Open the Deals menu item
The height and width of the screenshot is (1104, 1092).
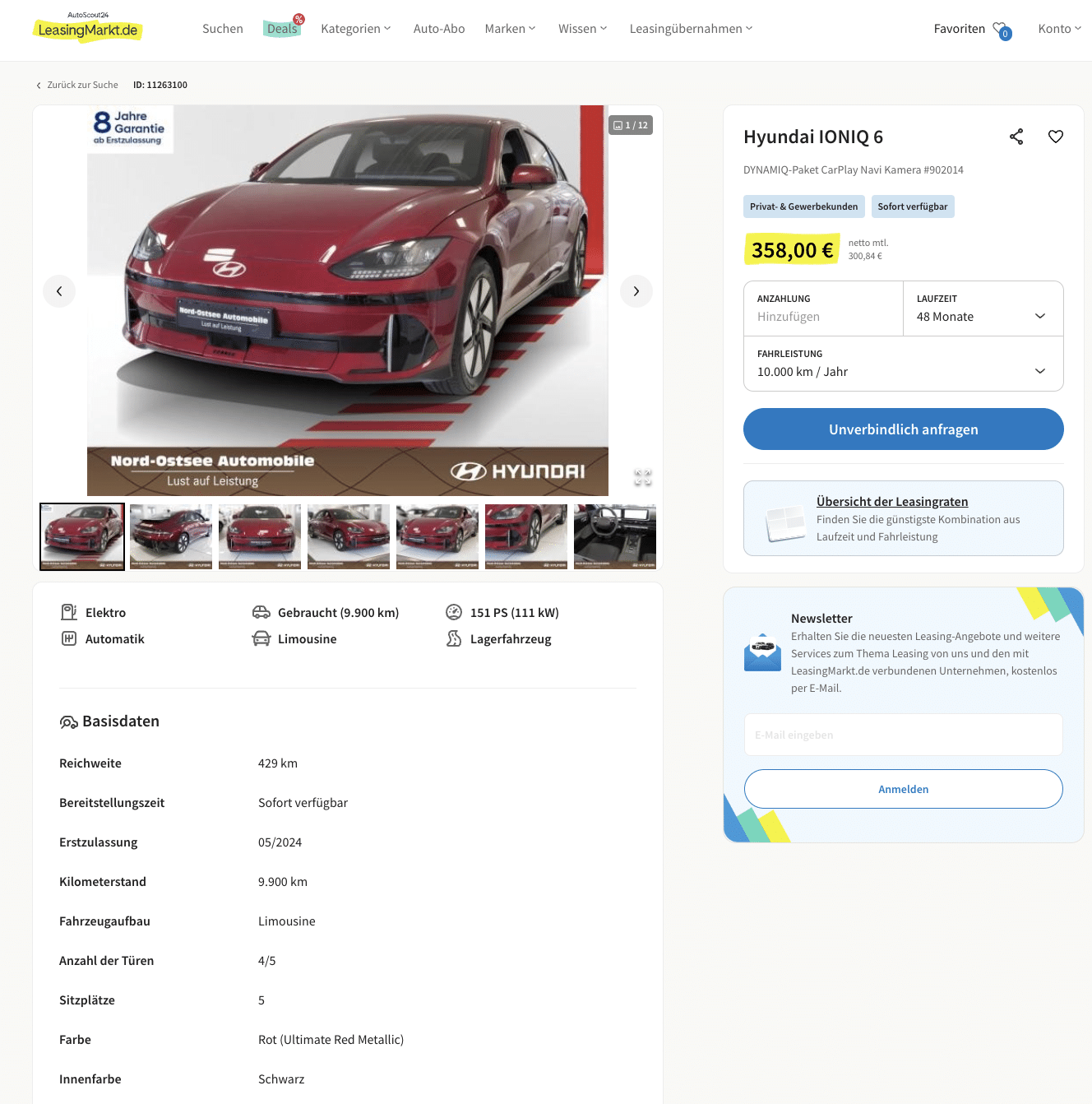tap(282, 29)
